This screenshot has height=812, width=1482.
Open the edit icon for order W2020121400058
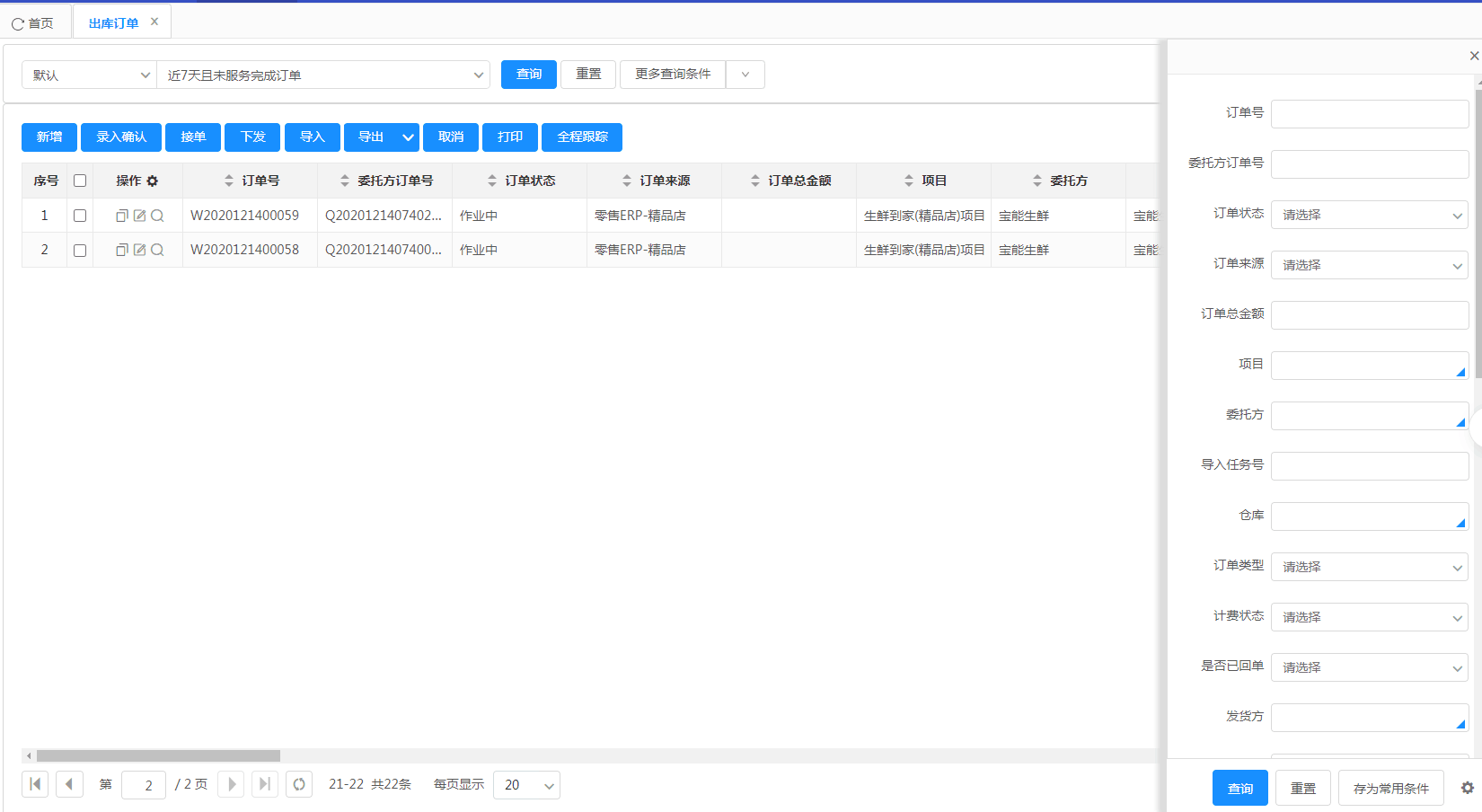140,249
